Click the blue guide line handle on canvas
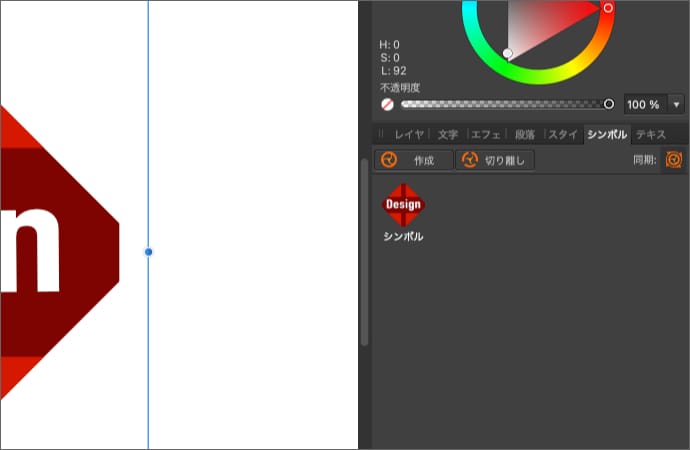Viewport: 690px width, 450px height. (148, 252)
